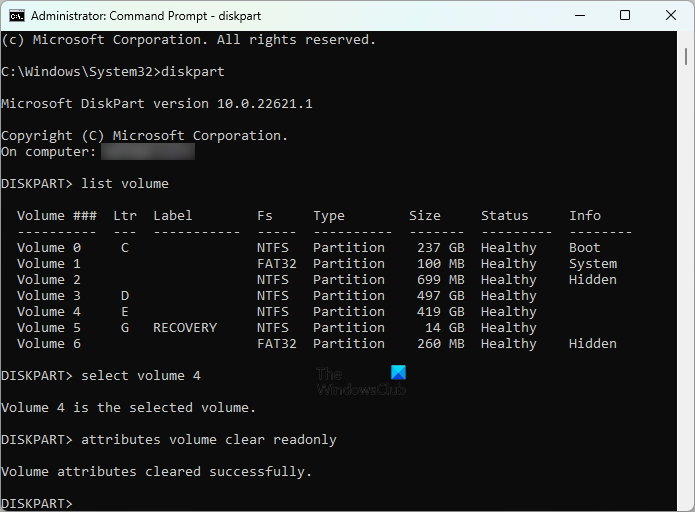Click the 'Hidden' info of Volume 6

(x=592, y=344)
